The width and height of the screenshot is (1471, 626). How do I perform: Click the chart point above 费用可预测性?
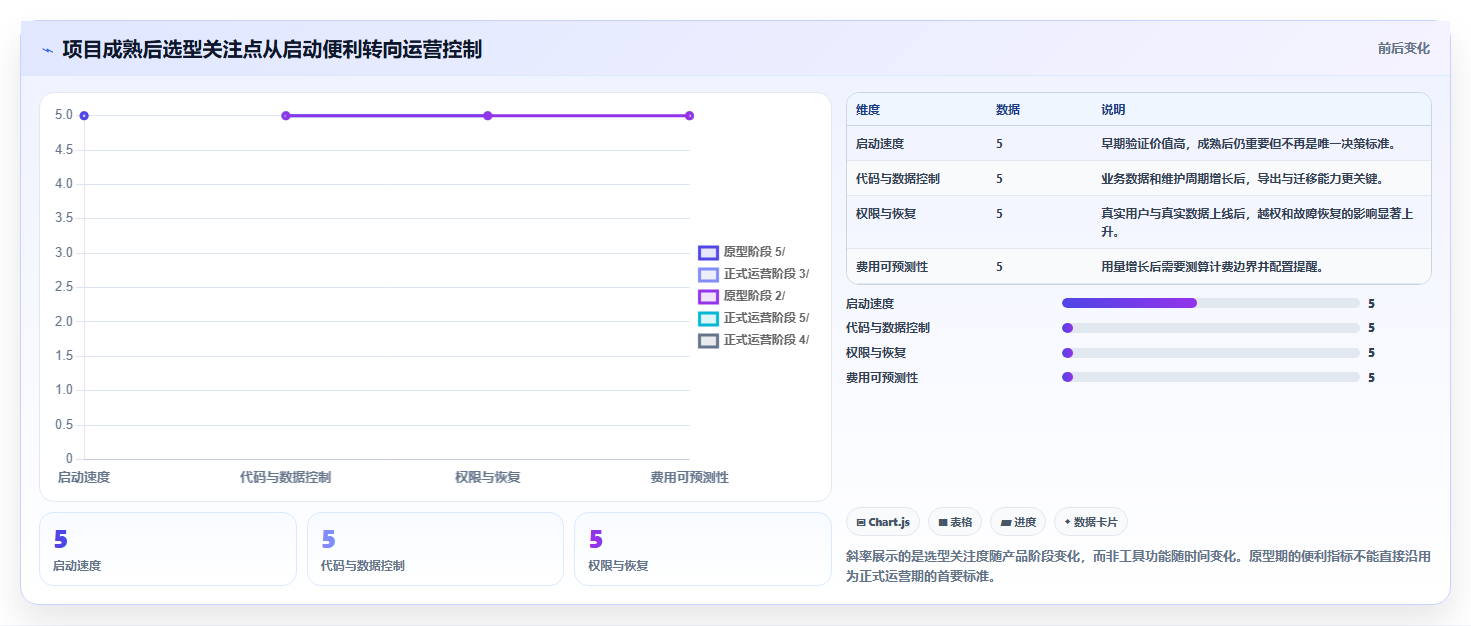[x=689, y=116]
